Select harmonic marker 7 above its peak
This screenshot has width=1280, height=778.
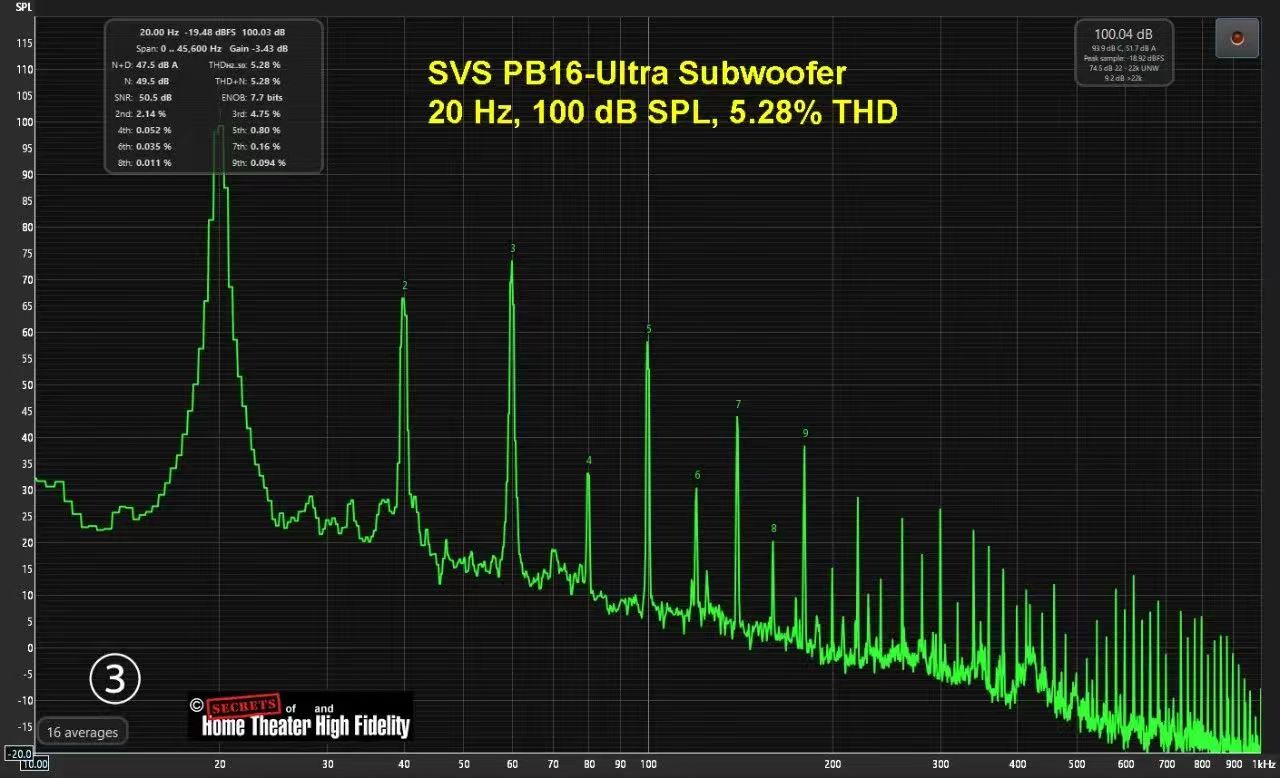coord(738,405)
